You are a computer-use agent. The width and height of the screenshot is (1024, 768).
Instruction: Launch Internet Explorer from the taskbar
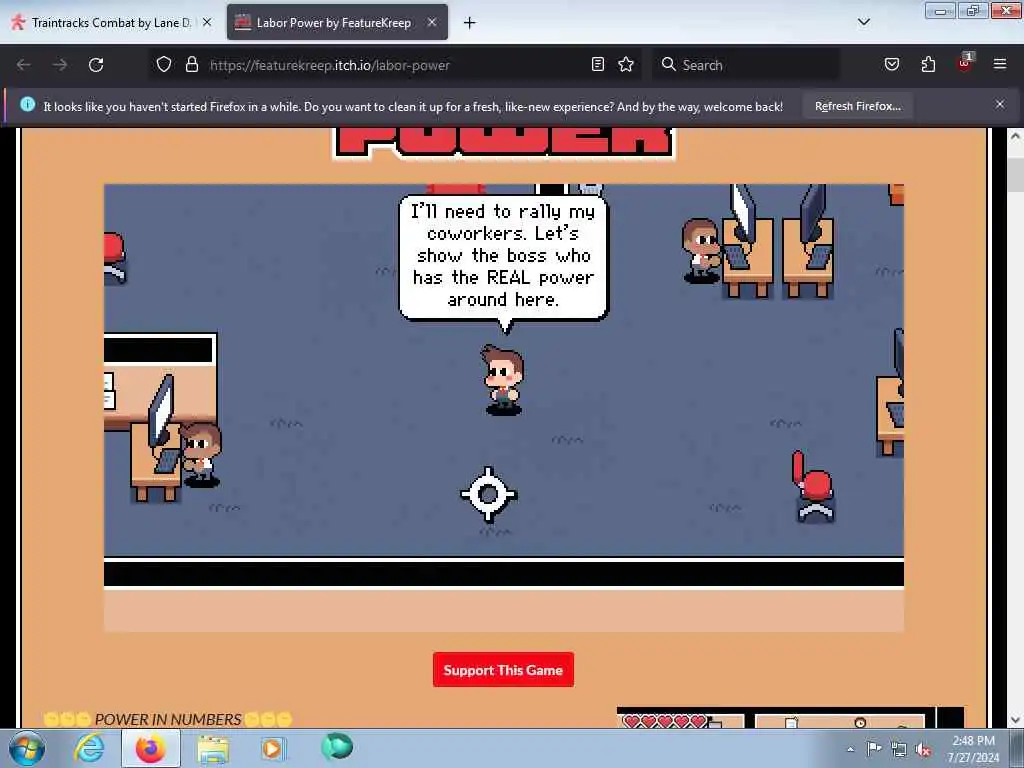tap(89, 748)
